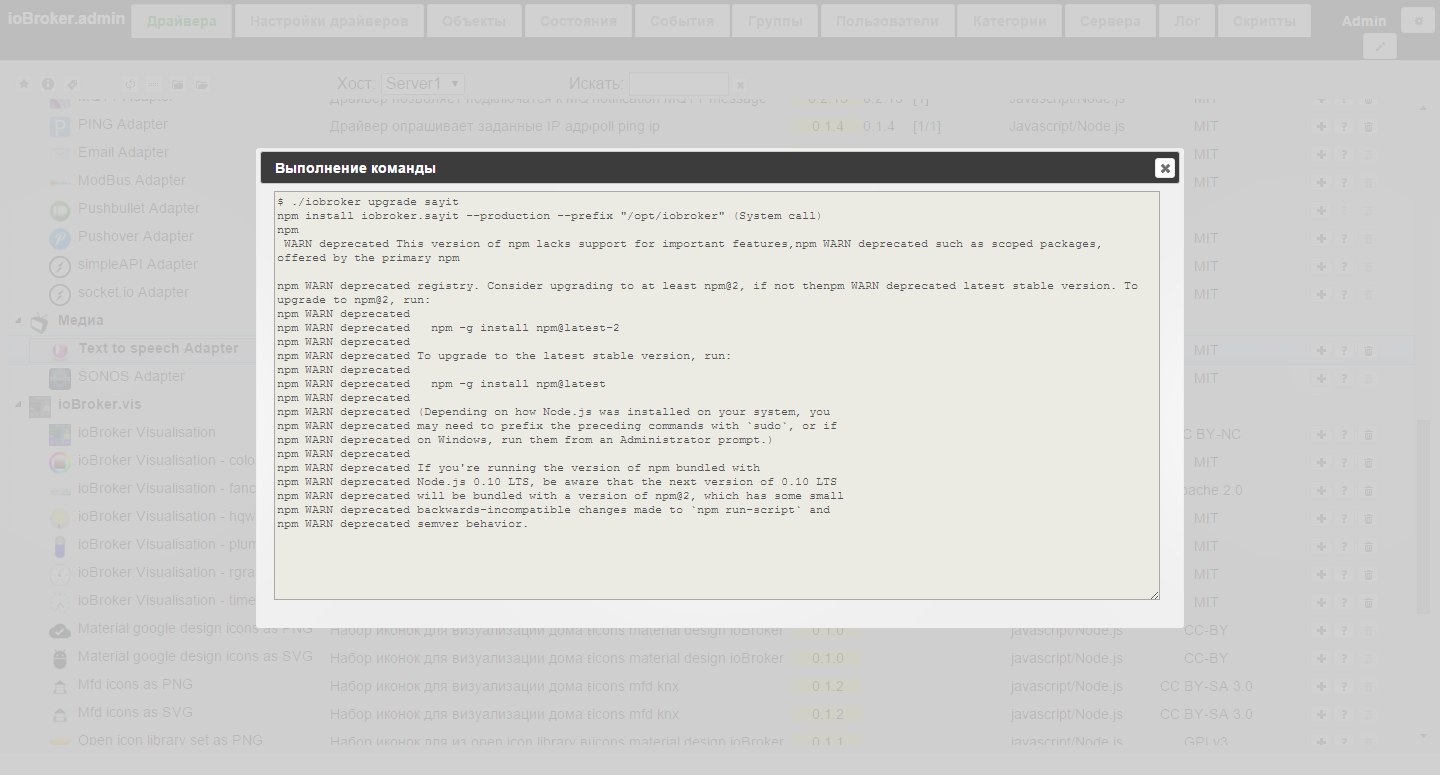Click the edit pencil button under Admin
This screenshot has height=775, width=1440.
pyautogui.click(x=1380, y=46)
